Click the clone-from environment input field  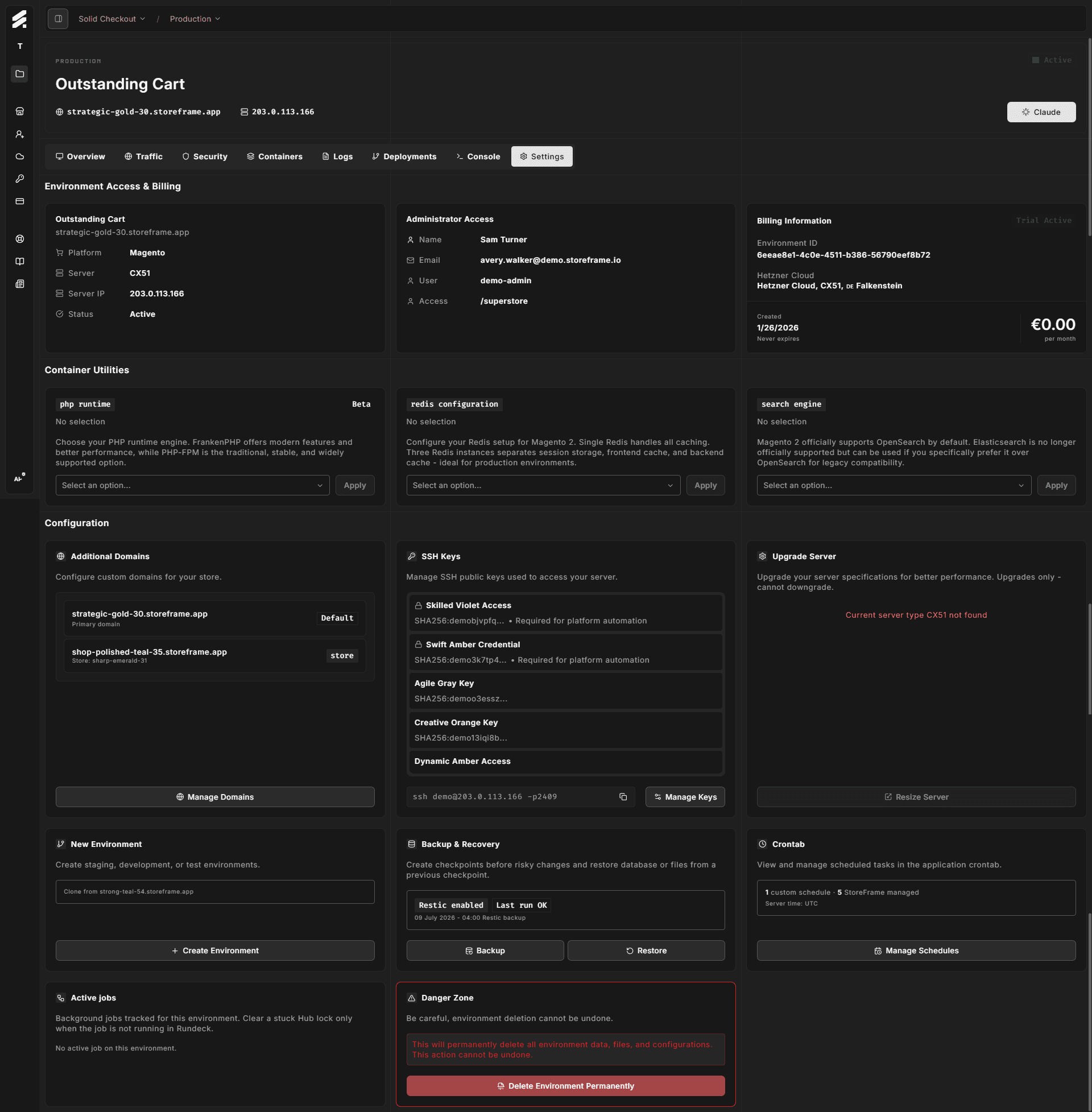click(215, 892)
